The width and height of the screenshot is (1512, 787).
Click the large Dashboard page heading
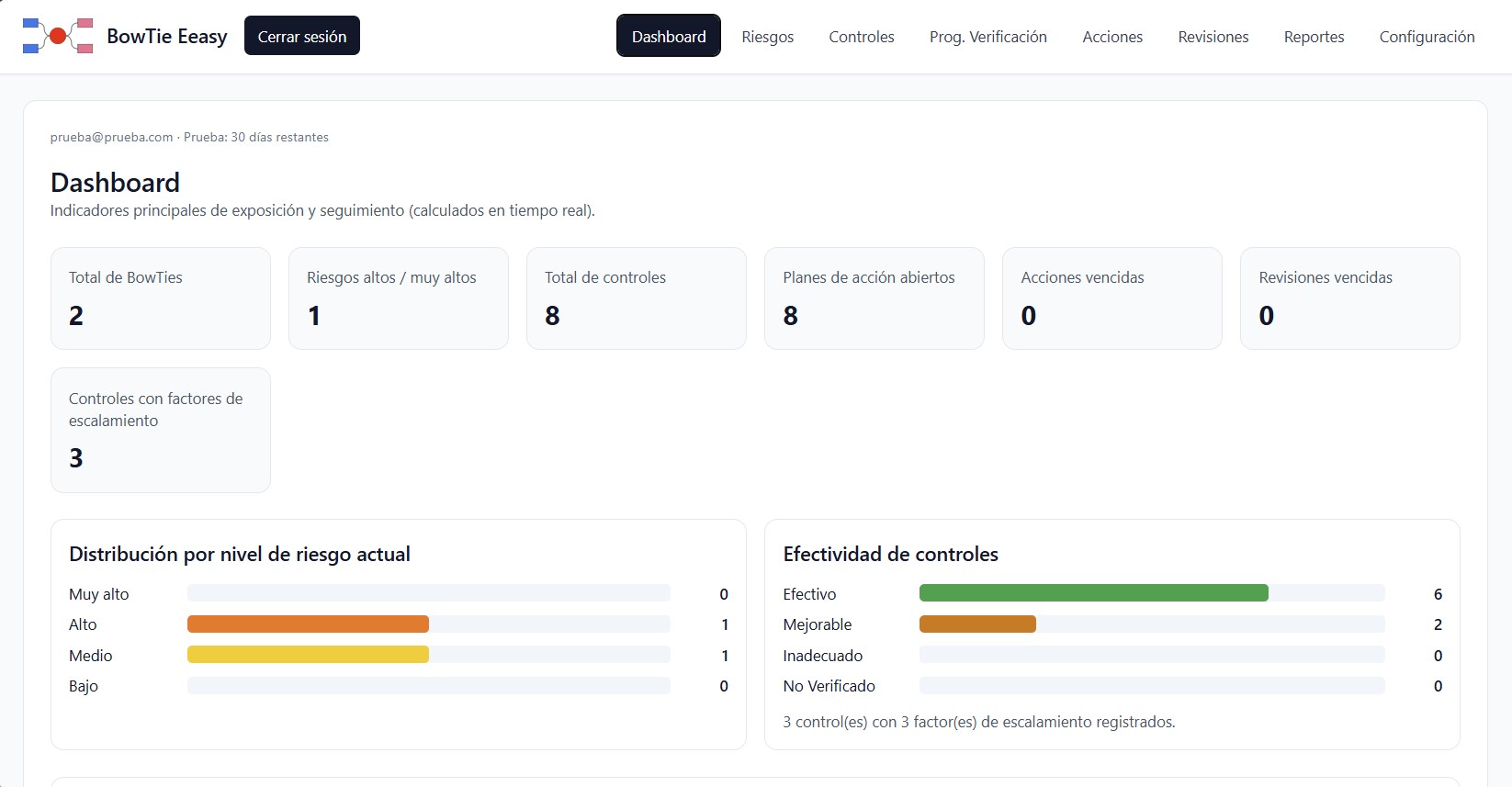coord(115,182)
